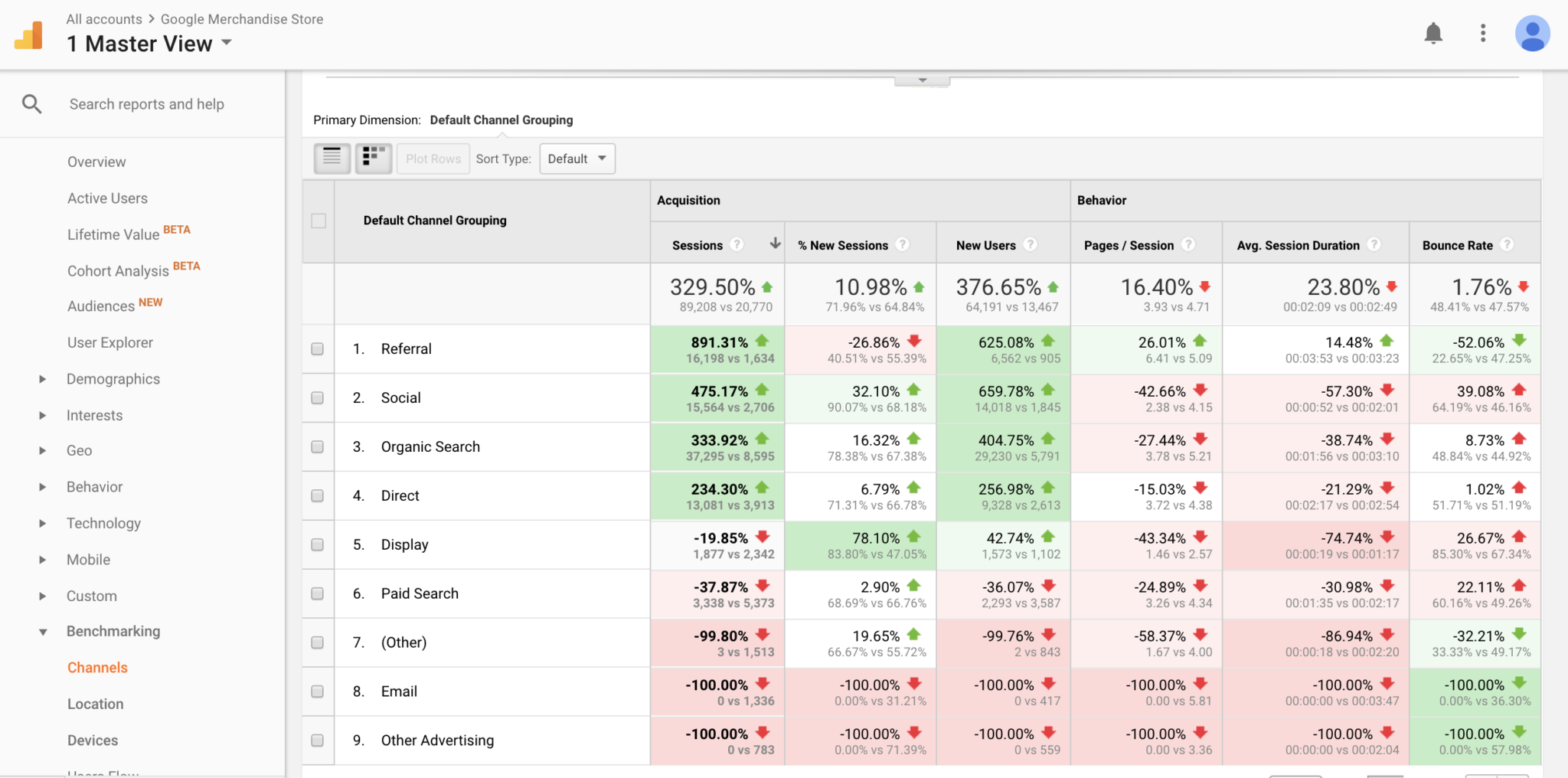Check the Display row checkbox
Image resolution: width=1568 pixels, height=778 pixels.
[x=318, y=544]
